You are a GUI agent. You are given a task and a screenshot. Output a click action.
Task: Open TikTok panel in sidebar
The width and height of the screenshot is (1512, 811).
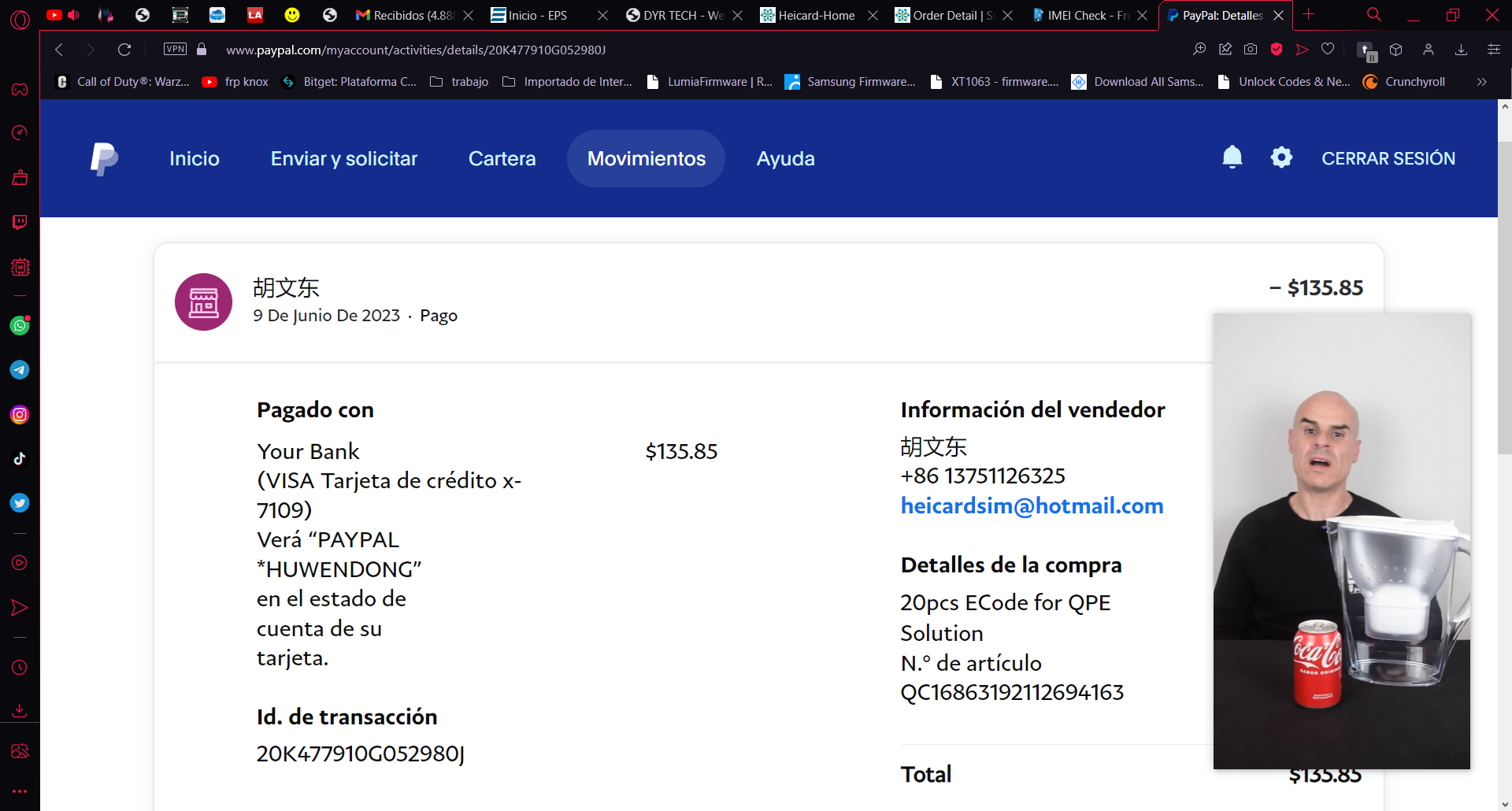[20, 459]
